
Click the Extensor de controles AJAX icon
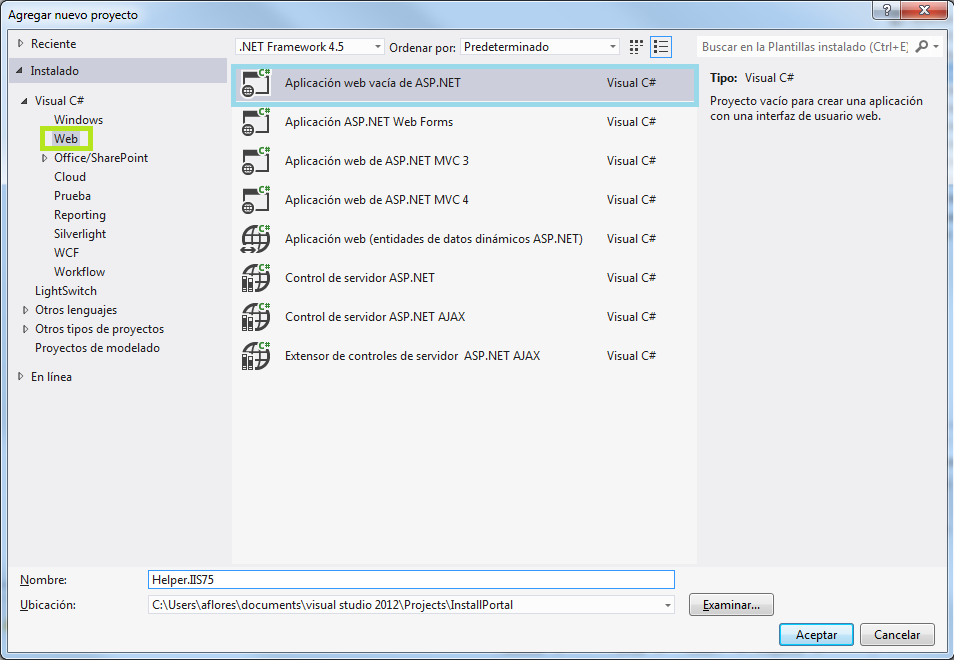tap(256, 355)
